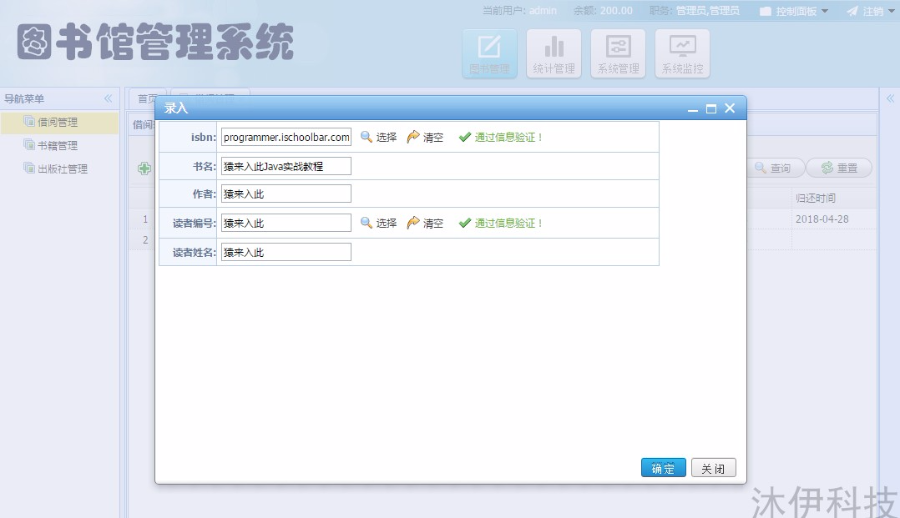Open the 系统管理 settings module

[618, 53]
